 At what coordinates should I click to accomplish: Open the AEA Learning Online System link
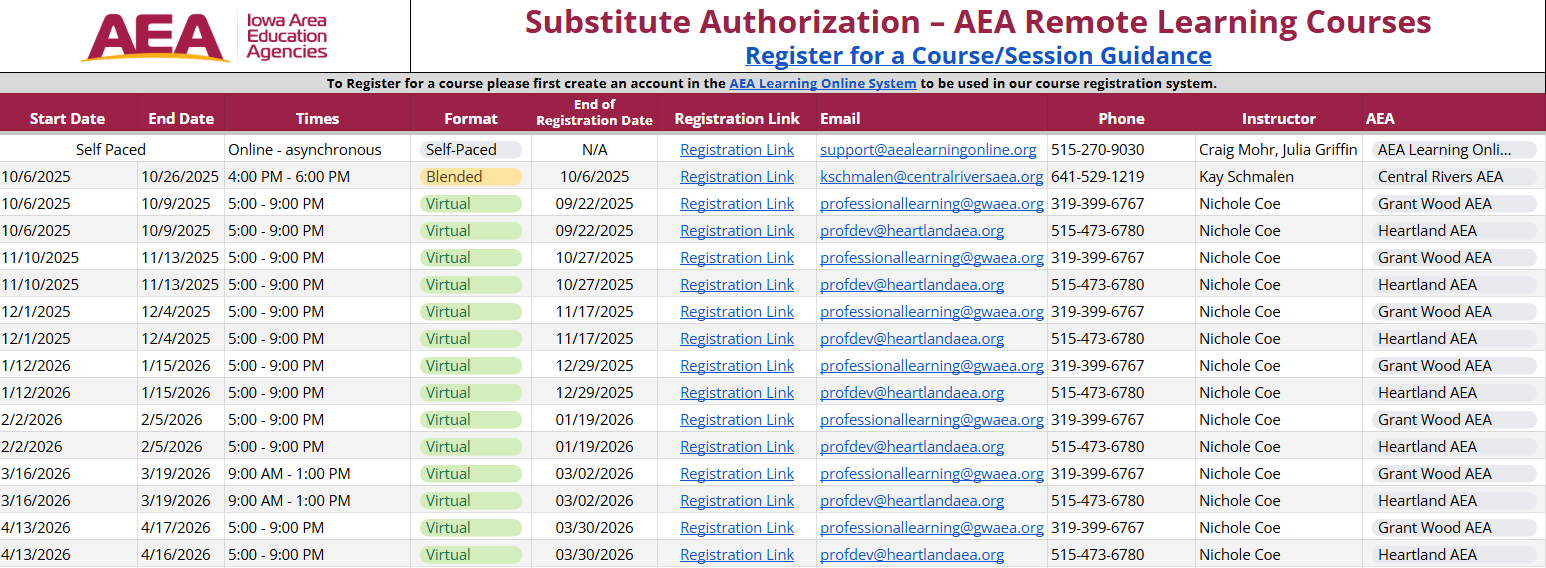tap(822, 84)
